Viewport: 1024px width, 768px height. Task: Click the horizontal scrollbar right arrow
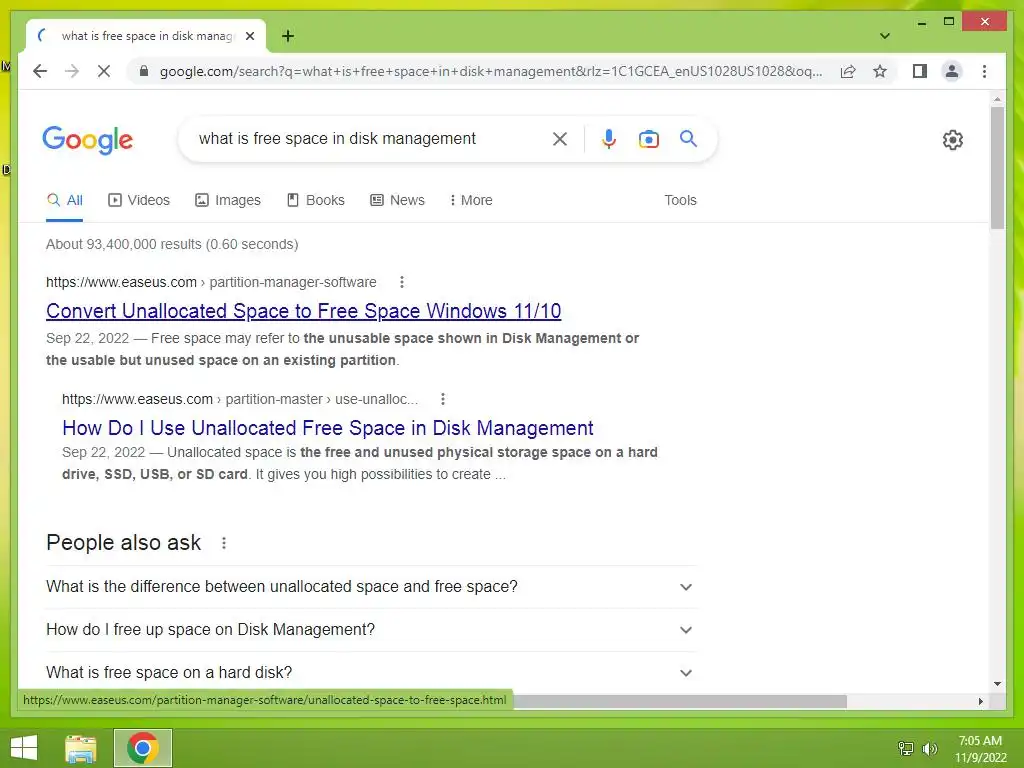[980, 701]
